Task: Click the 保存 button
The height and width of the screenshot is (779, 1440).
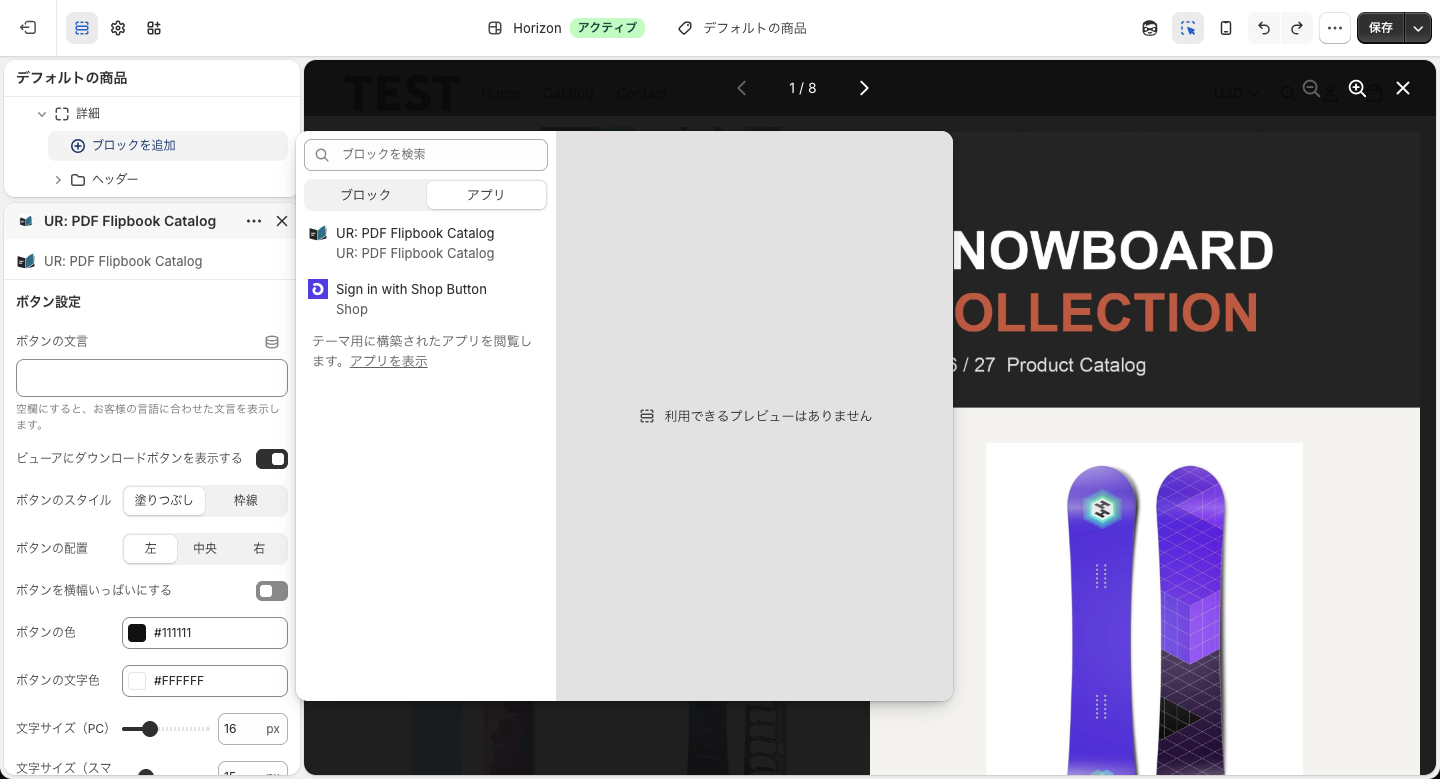Action: (1381, 28)
